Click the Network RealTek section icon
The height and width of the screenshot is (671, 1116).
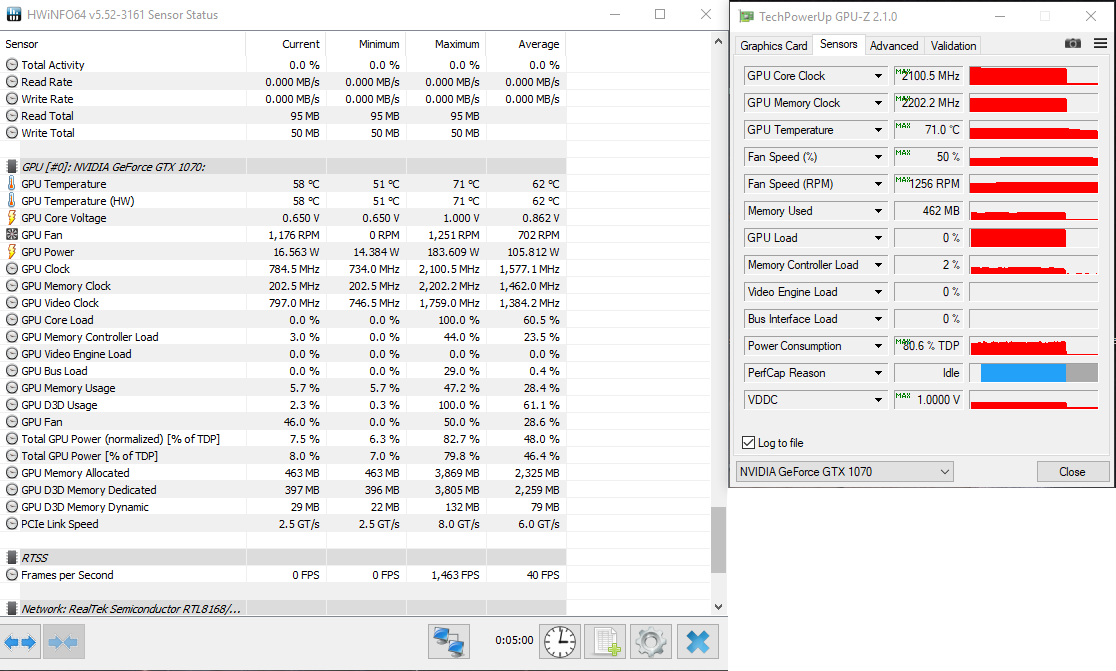[x=11, y=609]
